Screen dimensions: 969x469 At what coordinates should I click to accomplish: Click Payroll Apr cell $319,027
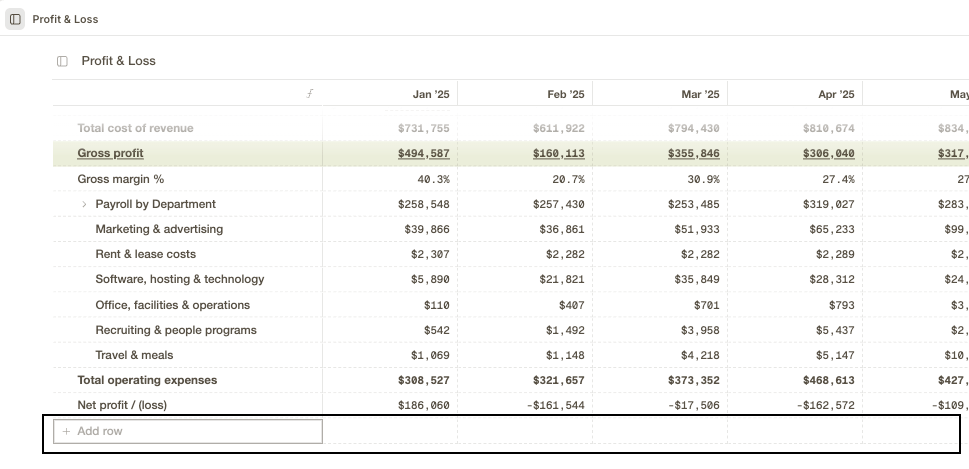coord(829,204)
